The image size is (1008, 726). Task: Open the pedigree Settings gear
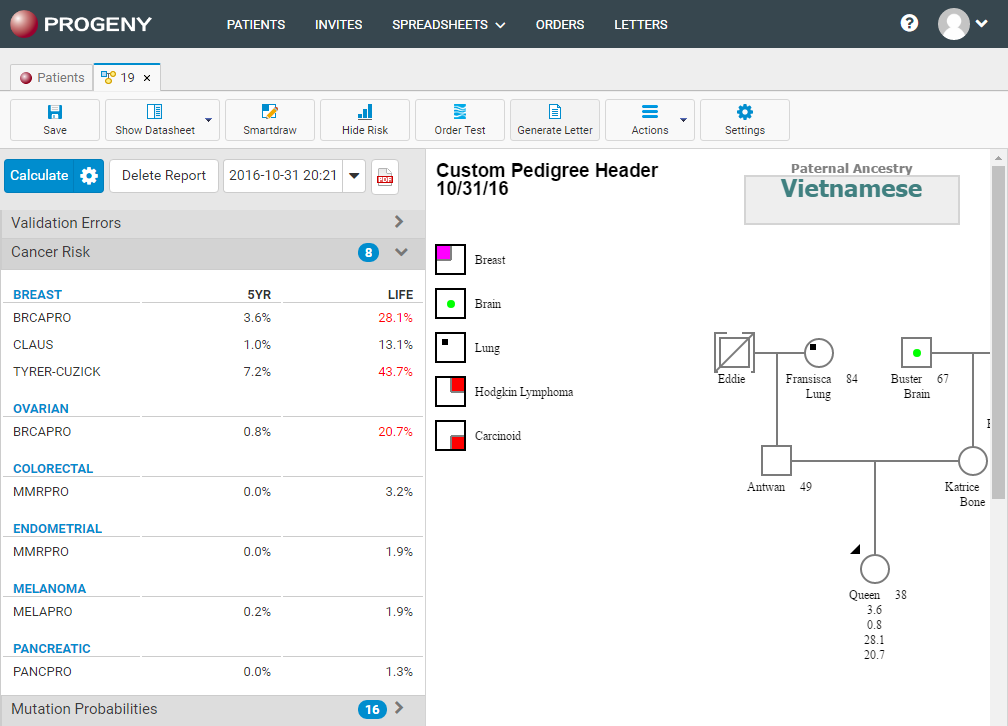pos(745,112)
